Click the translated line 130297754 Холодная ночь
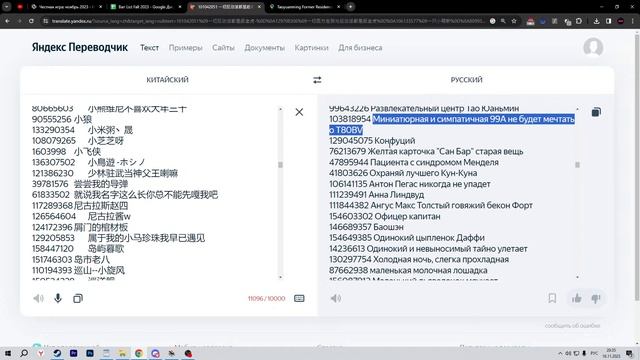 click(419, 260)
